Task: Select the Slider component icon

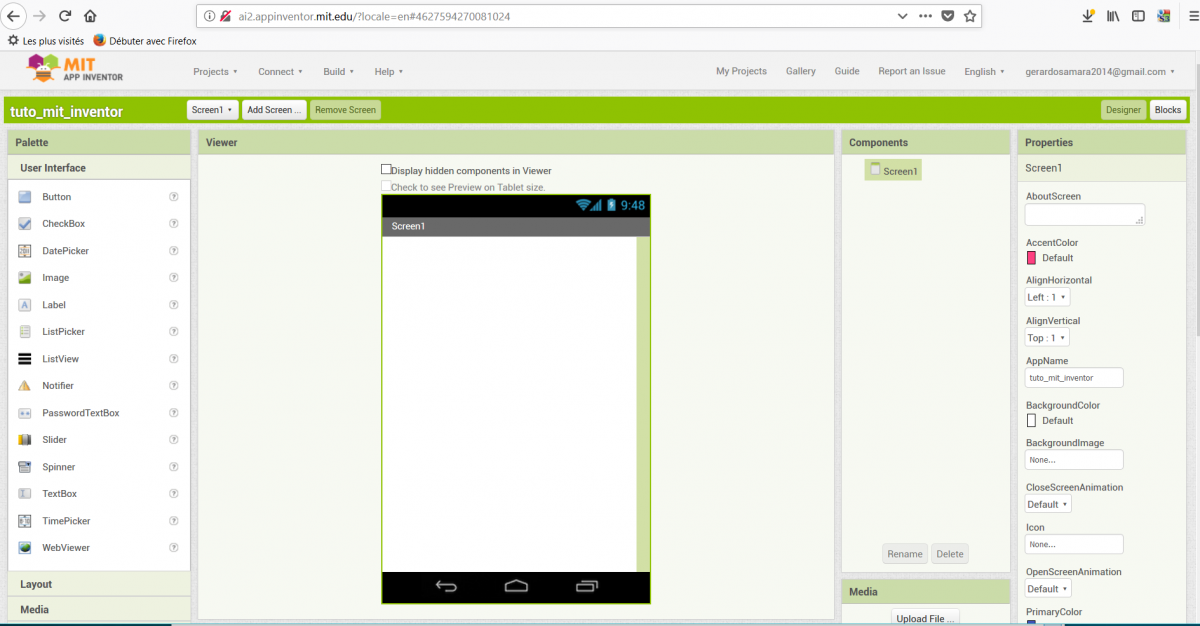Action: (x=25, y=440)
